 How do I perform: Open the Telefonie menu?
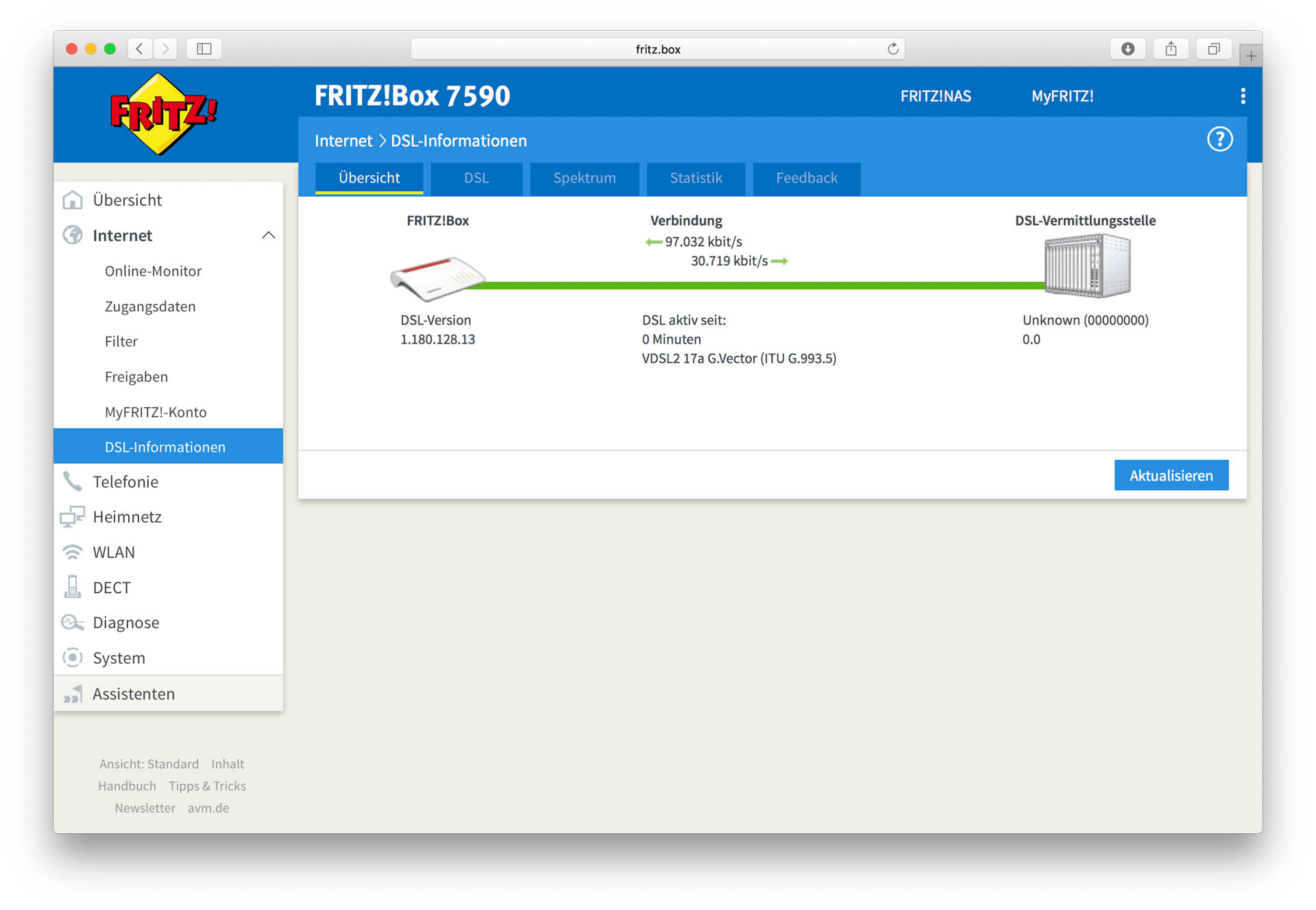[x=168, y=481]
